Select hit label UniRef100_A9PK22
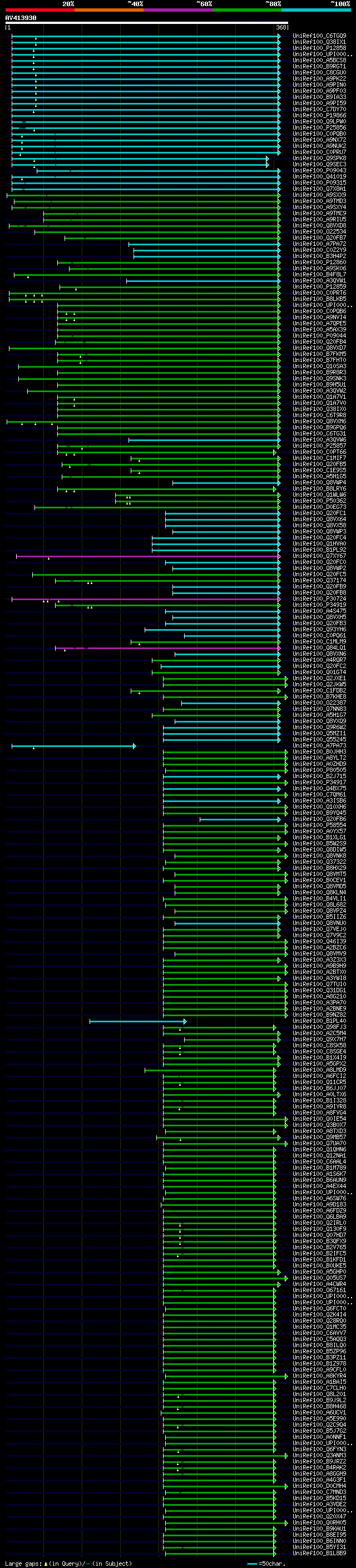The image size is (356, 1568). pyautogui.click(x=319, y=78)
